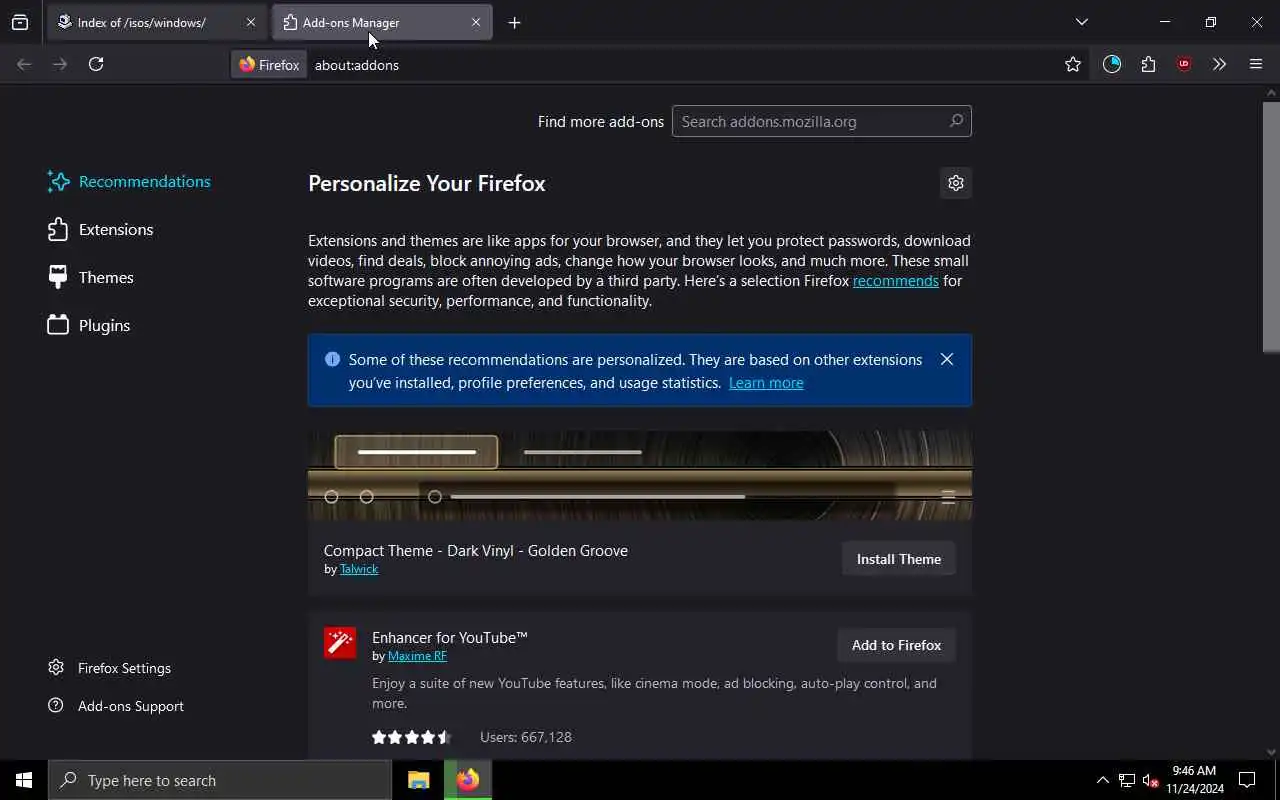Show more tools overflow chevron

pyautogui.click(x=1219, y=64)
